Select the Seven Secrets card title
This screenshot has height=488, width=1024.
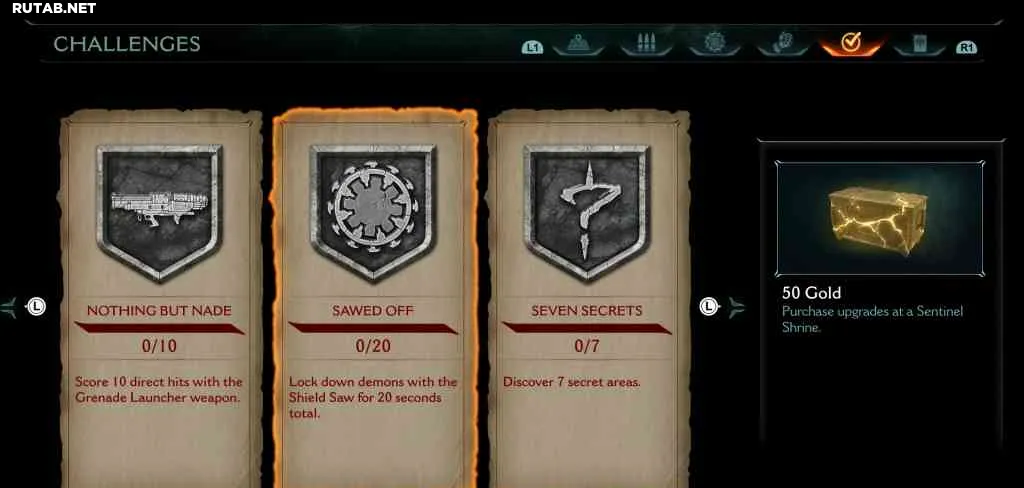click(x=586, y=311)
